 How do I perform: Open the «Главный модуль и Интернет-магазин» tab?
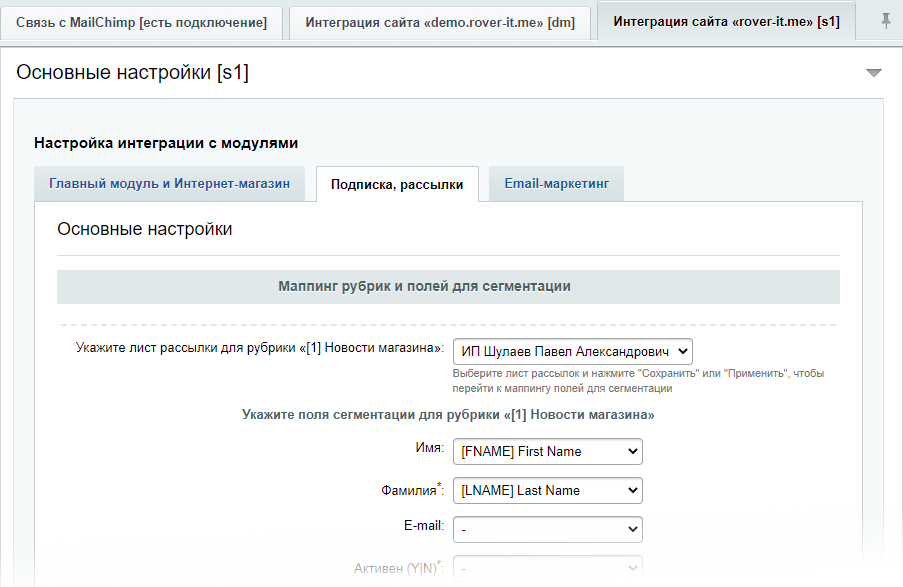(x=169, y=184)
